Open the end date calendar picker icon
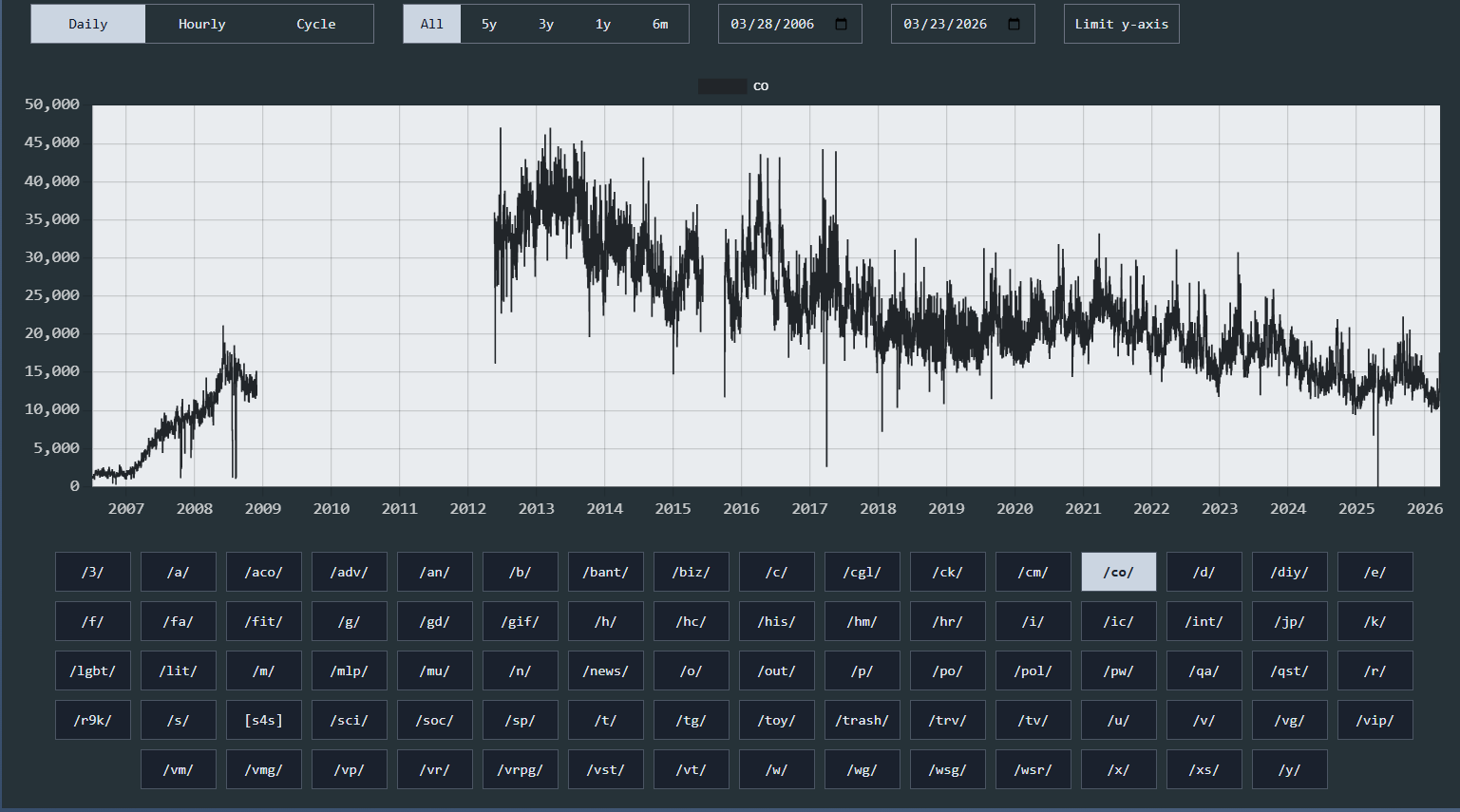The width and height of the screenshot is (1460, 812). (x=1014, y=24)
